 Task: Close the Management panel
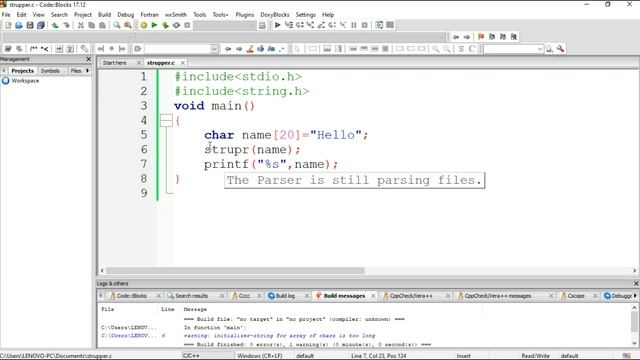pos(89,59)
